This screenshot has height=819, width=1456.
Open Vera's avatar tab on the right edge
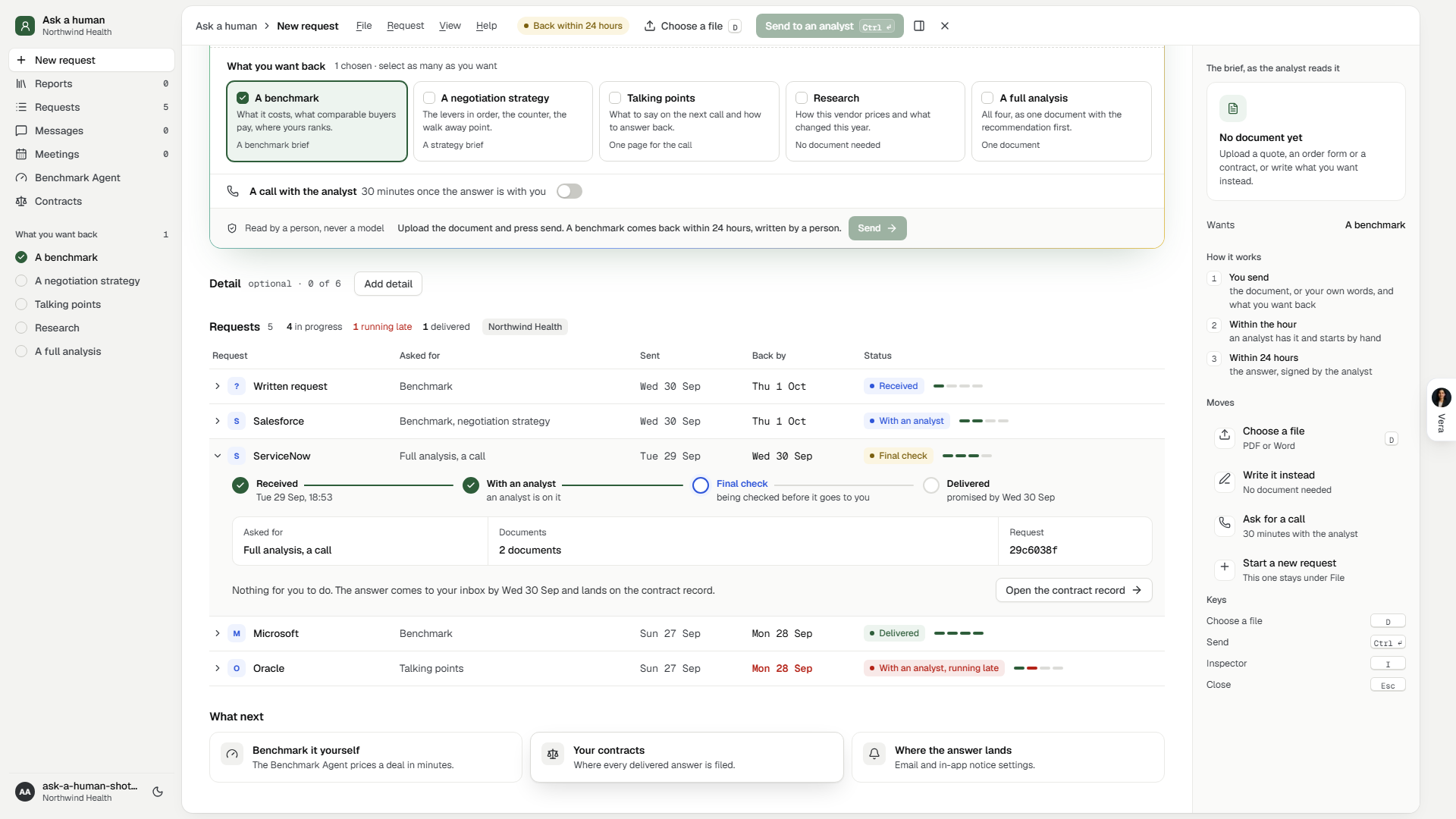(x=1441, y=409)
